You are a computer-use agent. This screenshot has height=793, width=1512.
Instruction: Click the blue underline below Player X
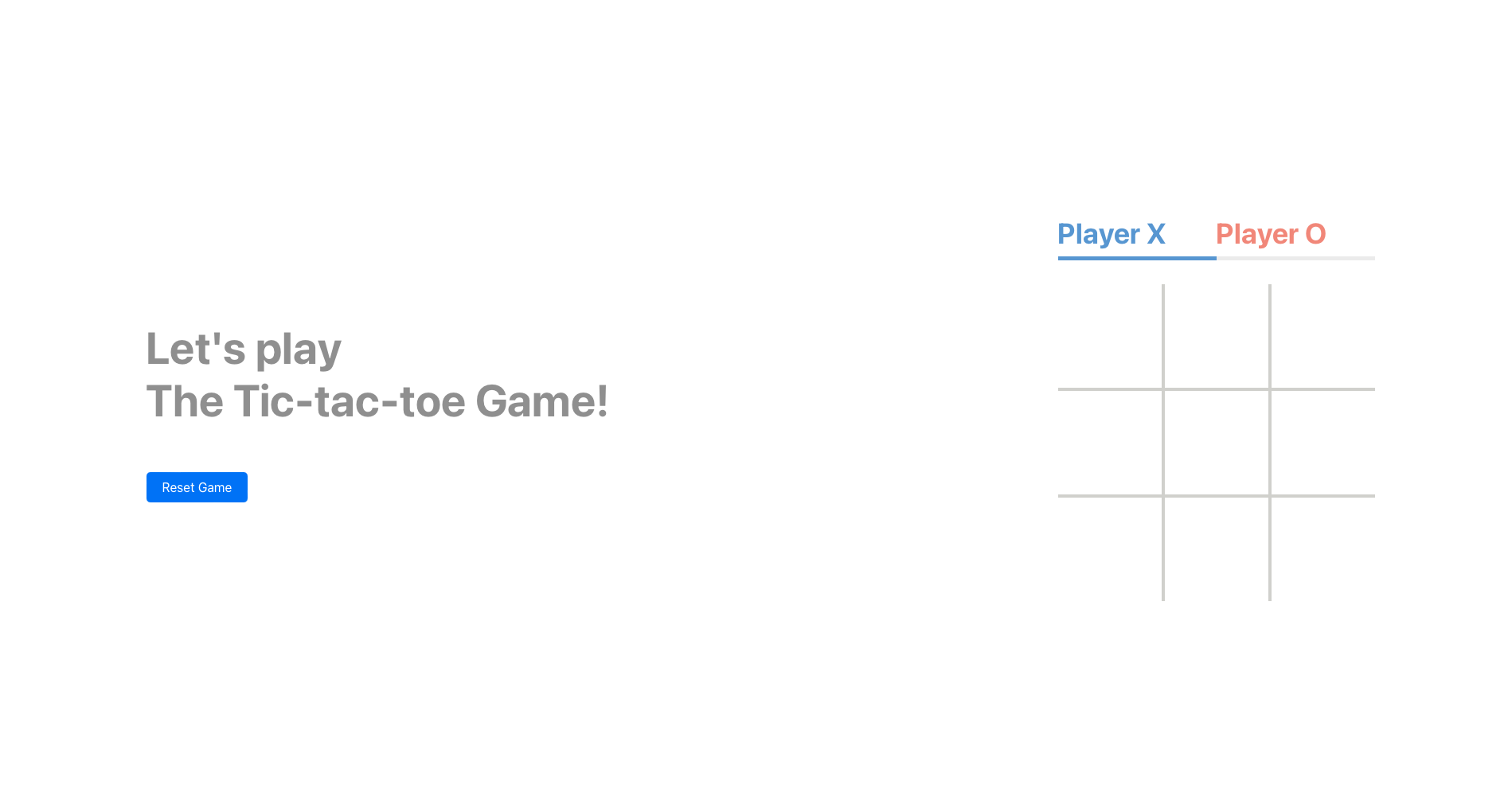1136,259
